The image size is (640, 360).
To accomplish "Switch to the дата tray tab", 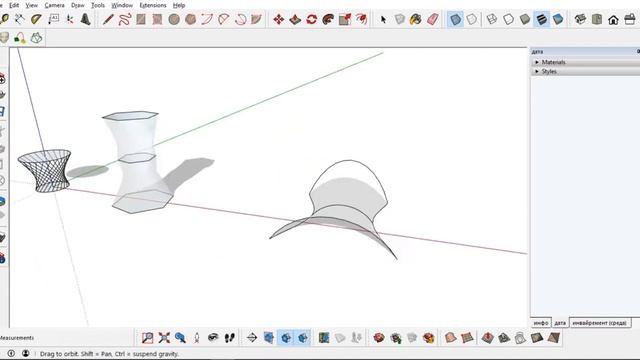I will (560, 322).
